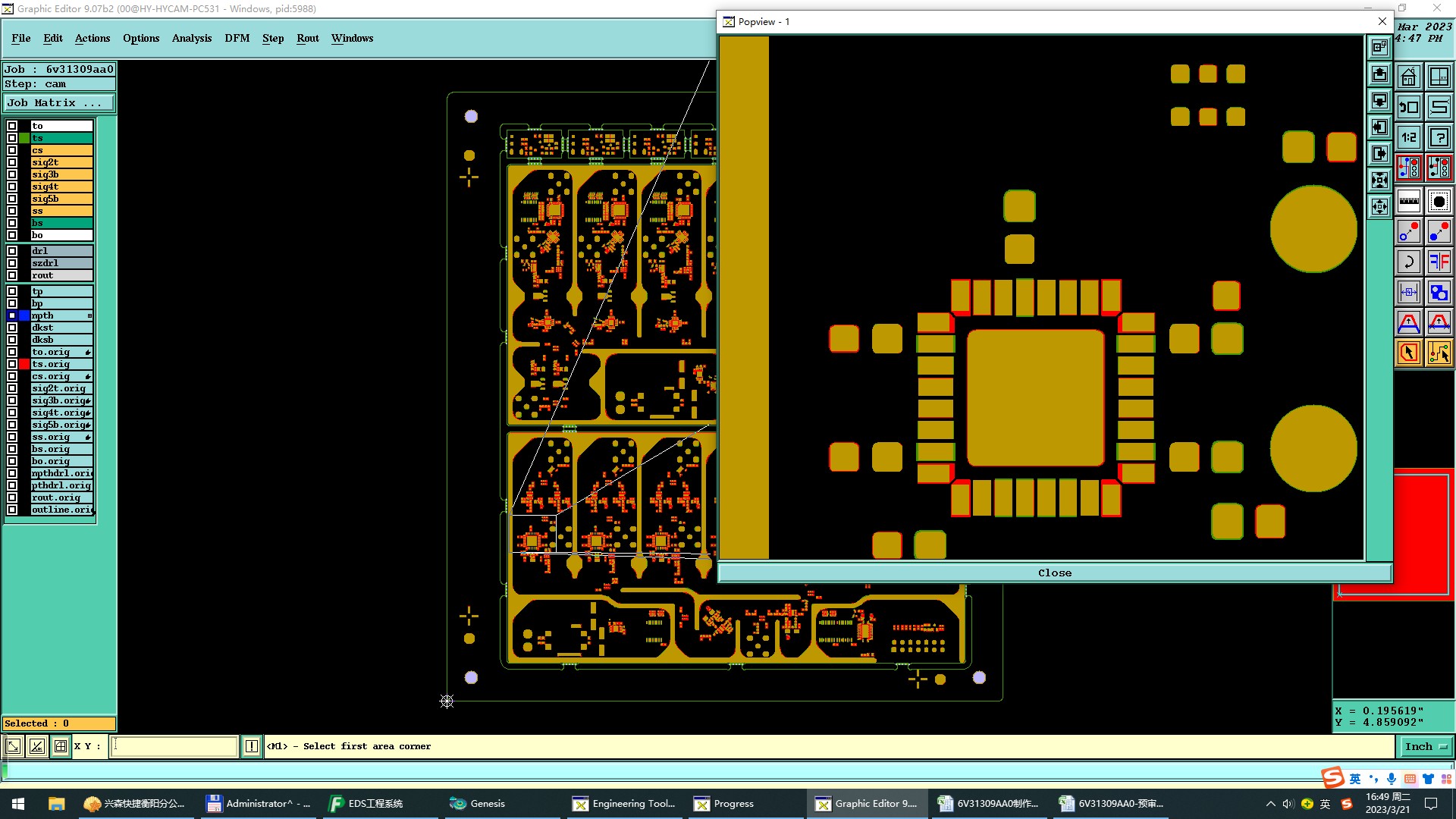The image size is (1456, 819).
Task: Click the question mark help icon
Action: click(1439, 137)
